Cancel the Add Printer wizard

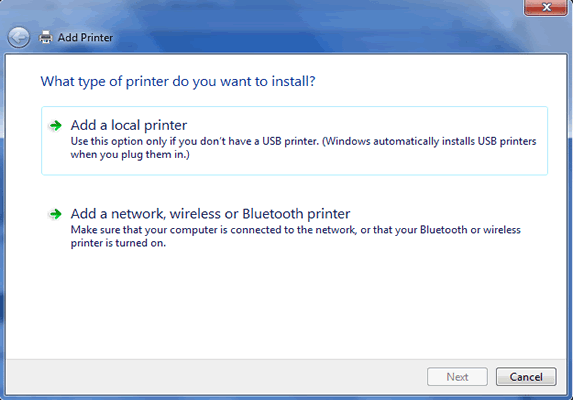point(526,377)
